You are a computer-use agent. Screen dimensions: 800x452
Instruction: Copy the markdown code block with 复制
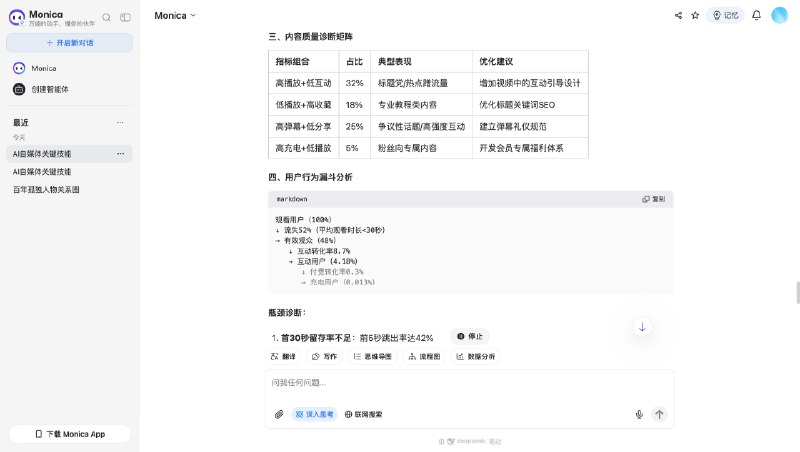click(x=654, y=199)
